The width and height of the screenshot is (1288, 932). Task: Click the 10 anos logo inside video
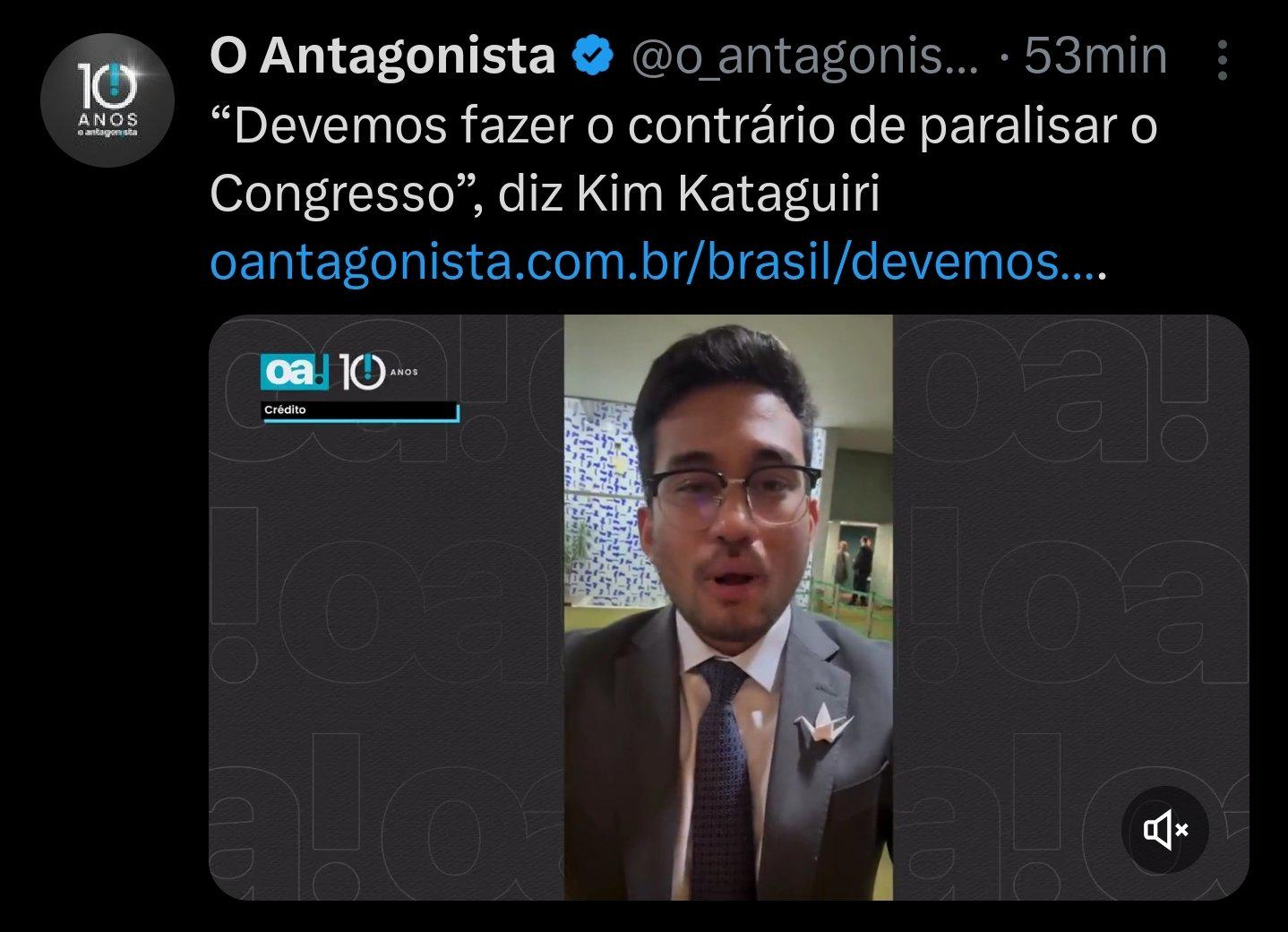(377, 372)
